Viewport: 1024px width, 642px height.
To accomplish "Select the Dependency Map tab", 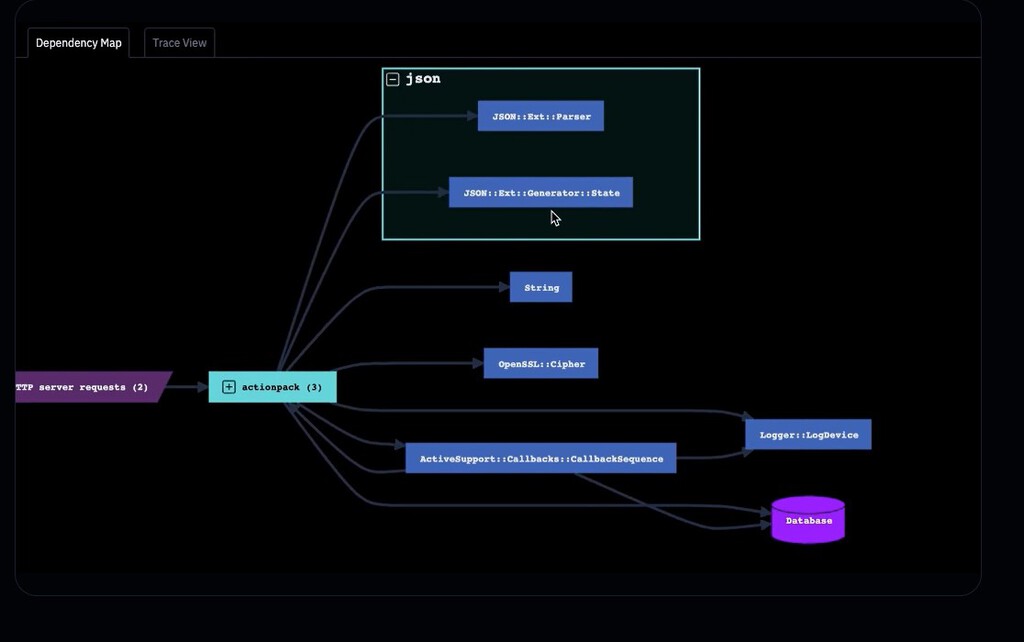I will coord(78,43).
